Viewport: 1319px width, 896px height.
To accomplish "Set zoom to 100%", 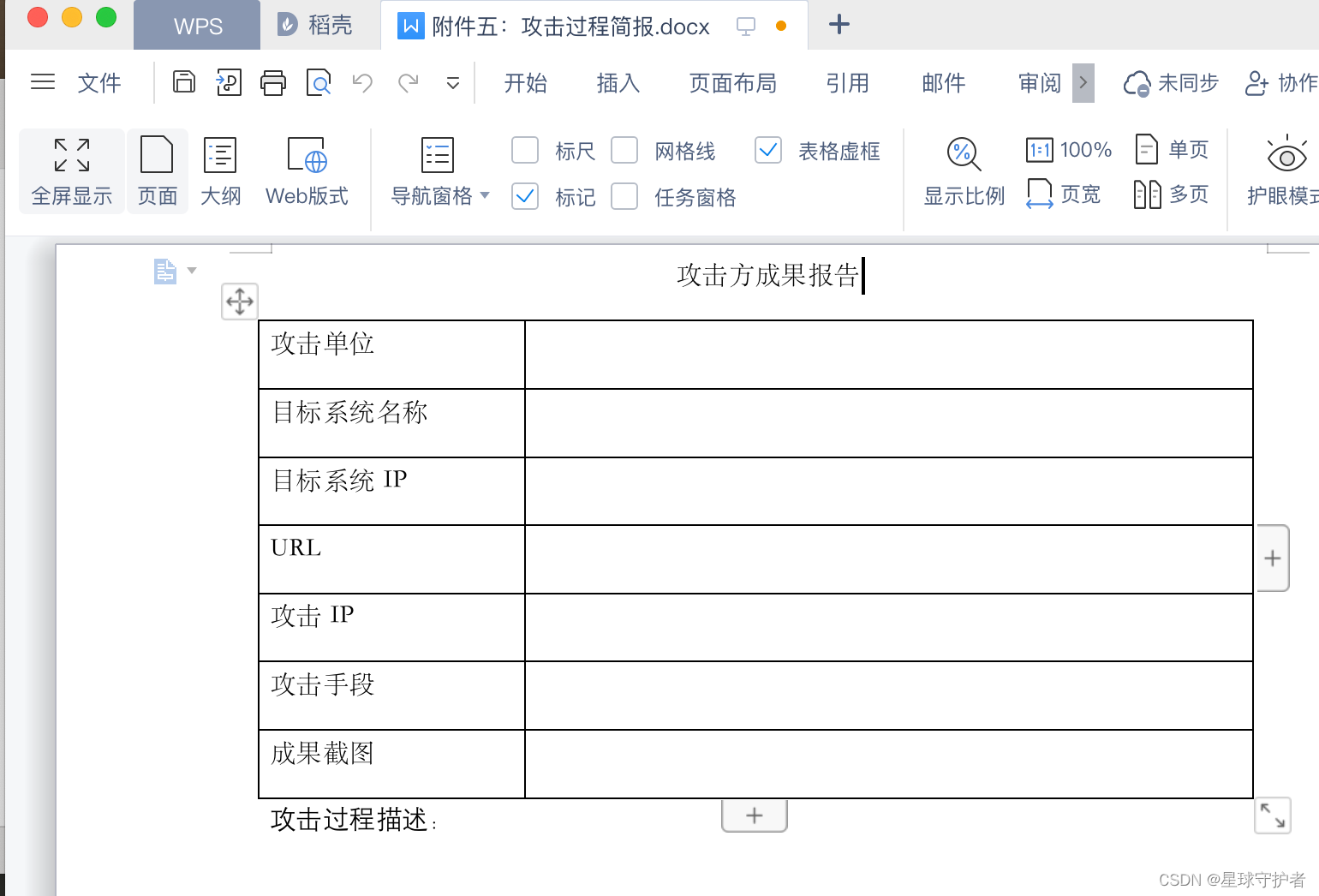I will 1069,150.
